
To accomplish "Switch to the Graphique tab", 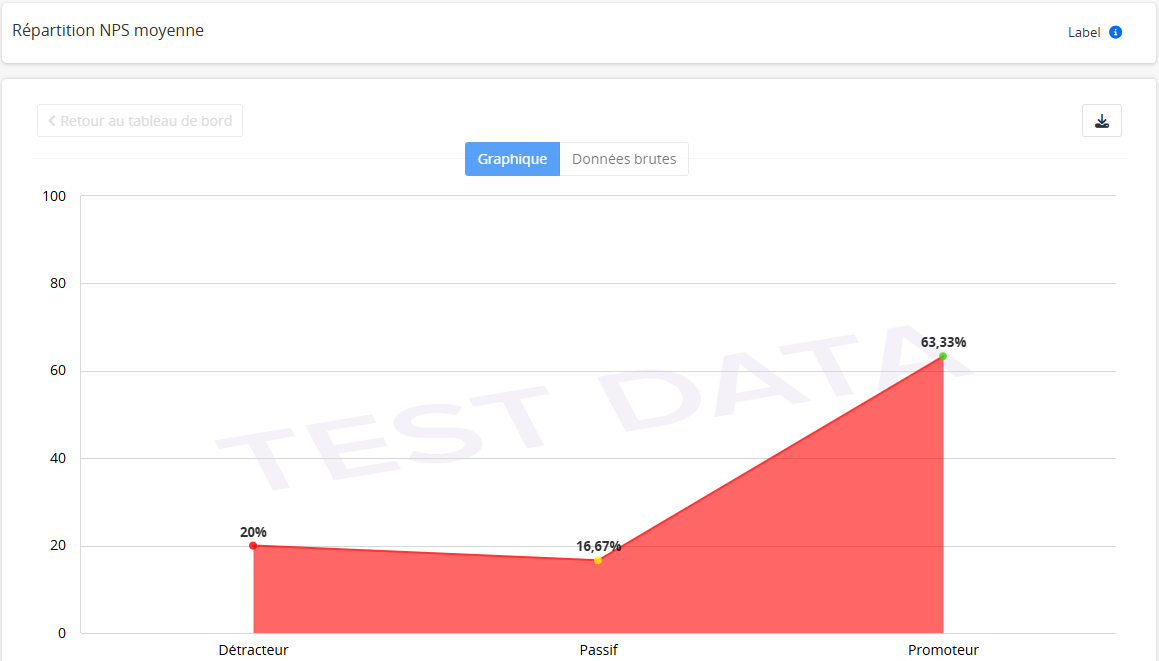I will point(512,159).
